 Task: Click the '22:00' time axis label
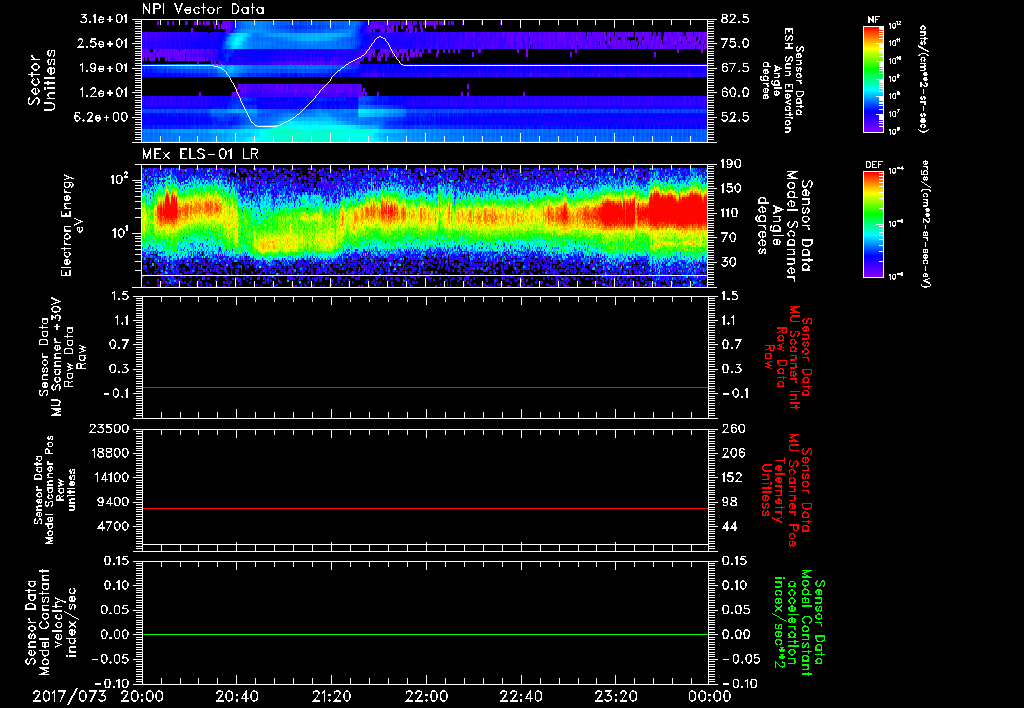click(x=426, y=696)
